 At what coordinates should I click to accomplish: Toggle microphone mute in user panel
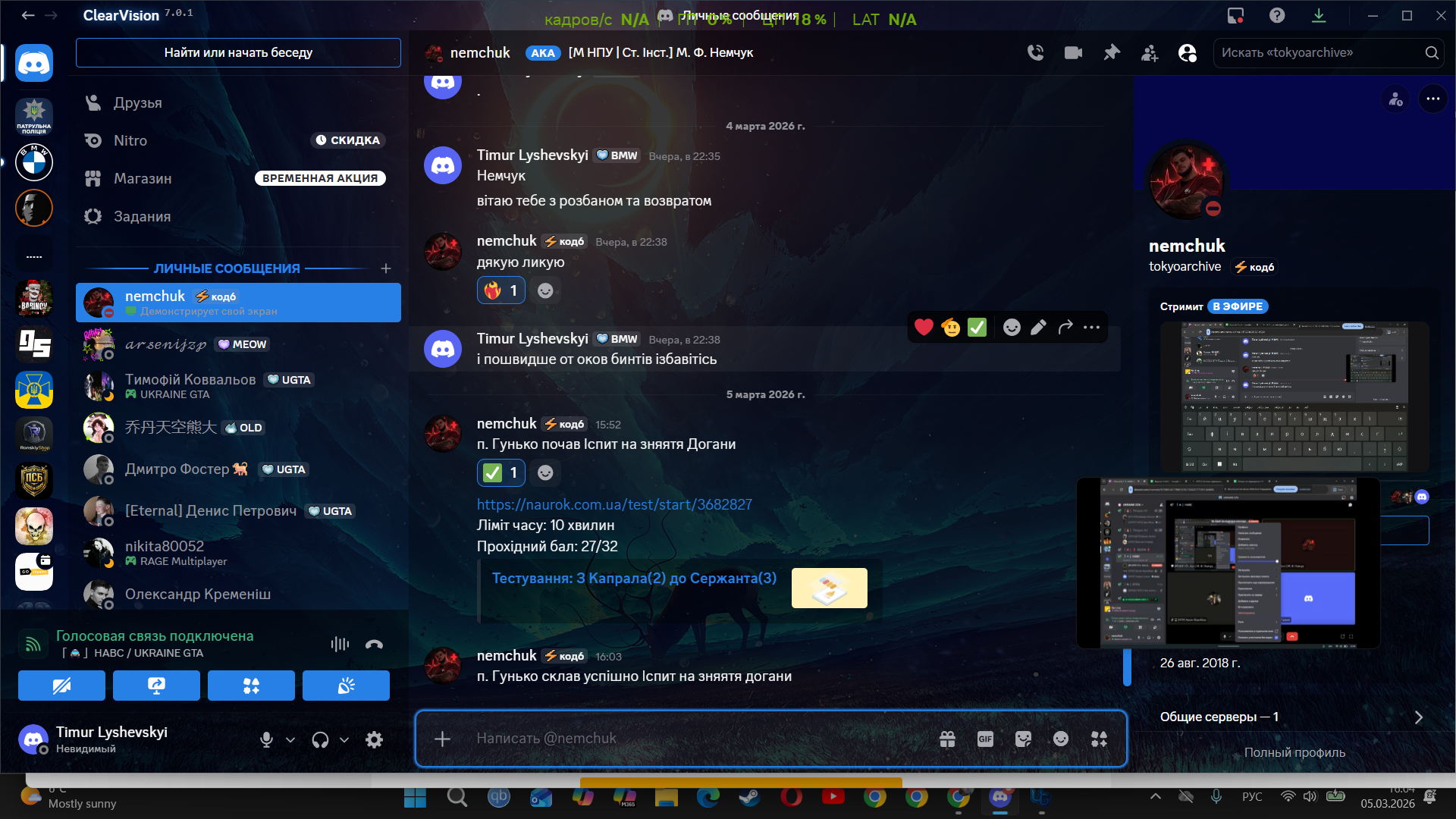coord(266,739)
